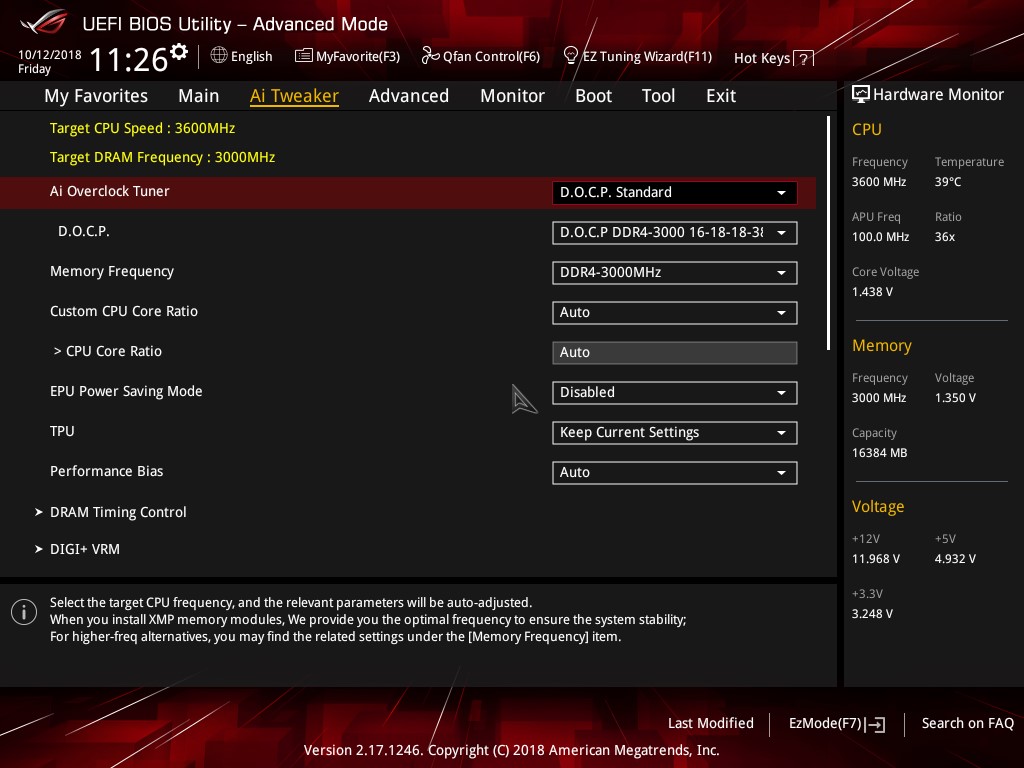Select the TPU row label
The image size is (1024, 768).
coord(62,431)
